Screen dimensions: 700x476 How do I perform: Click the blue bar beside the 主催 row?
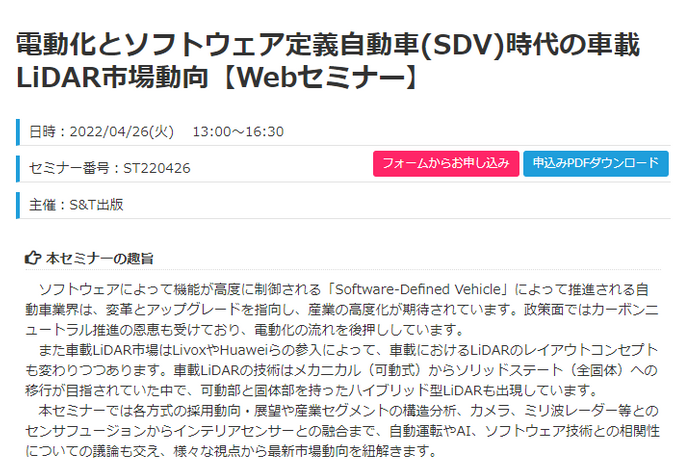18,205
